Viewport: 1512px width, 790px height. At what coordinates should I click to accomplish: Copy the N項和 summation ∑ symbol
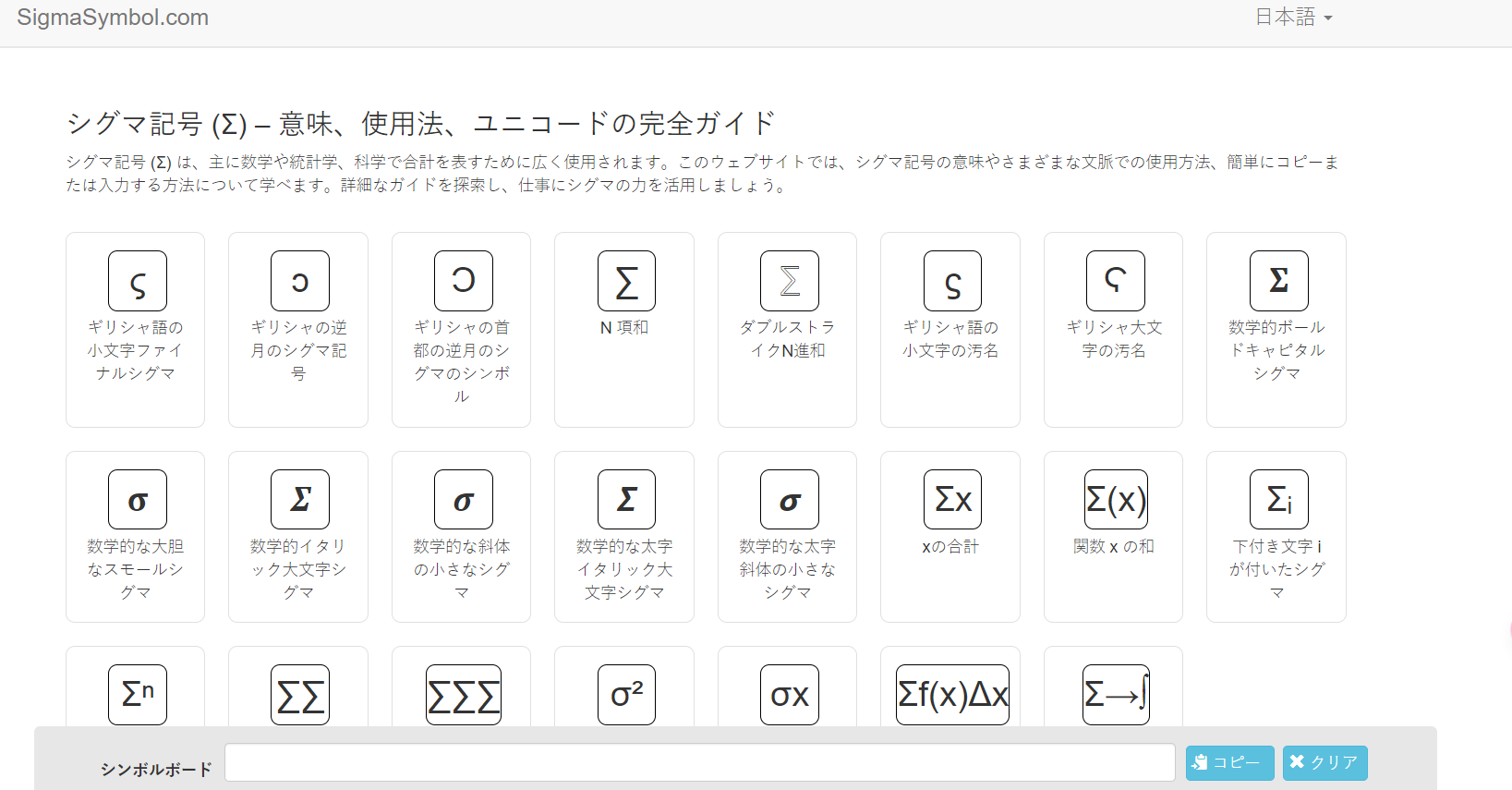tap(626, 281)
